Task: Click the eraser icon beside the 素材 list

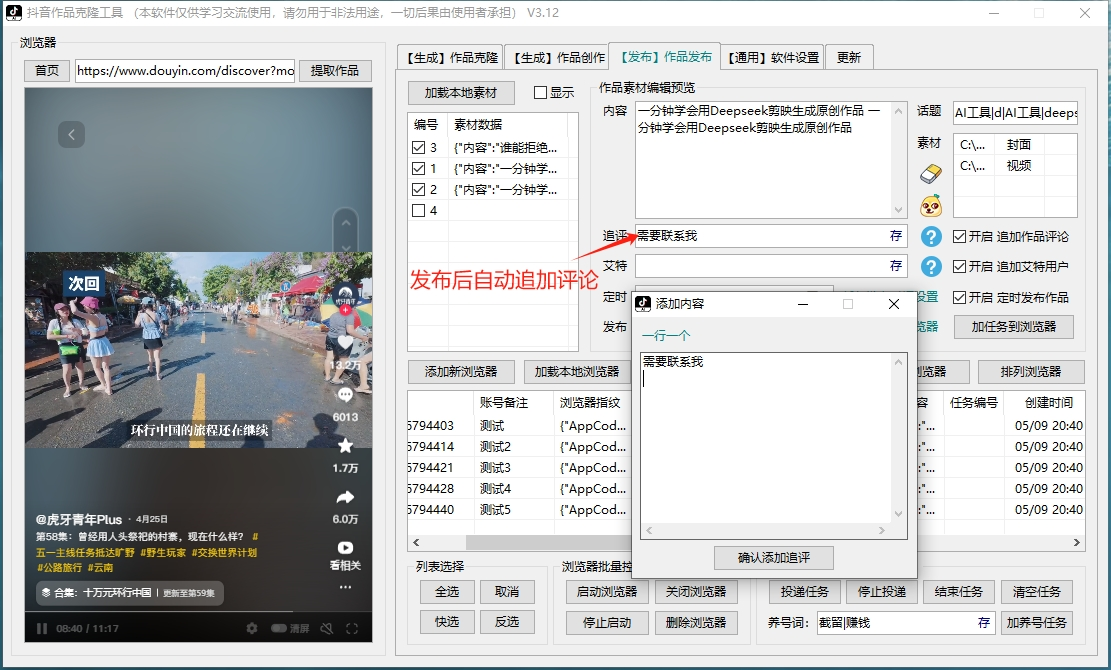Action: click(929, 174)
